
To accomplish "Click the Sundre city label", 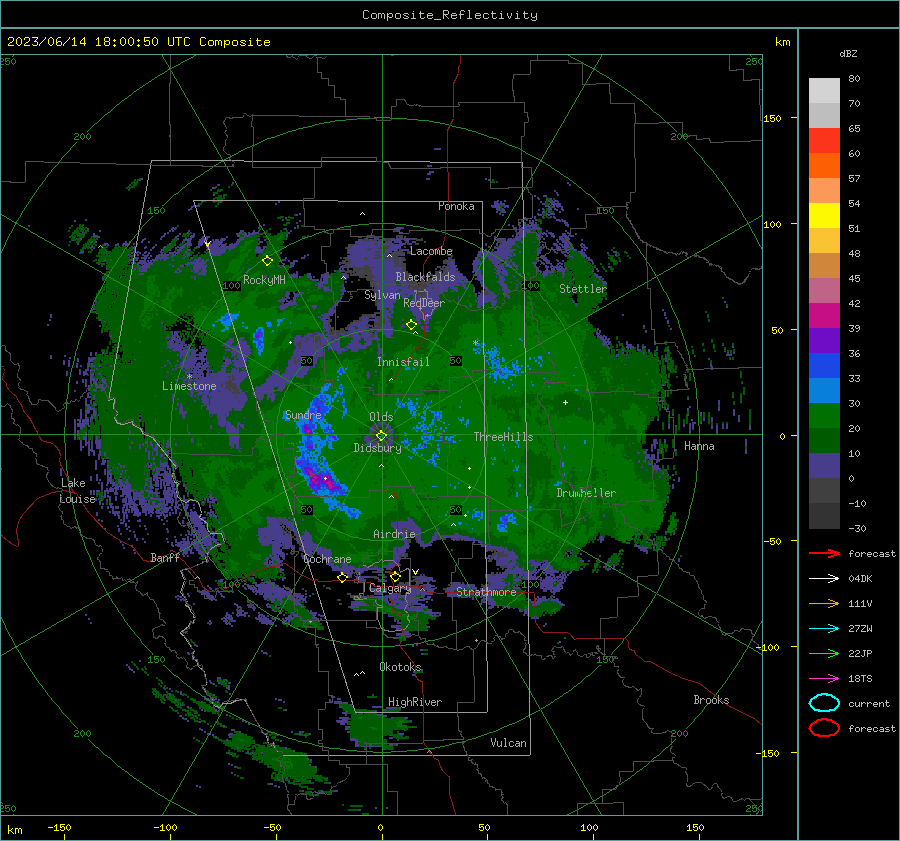I will tap(303, 415).
